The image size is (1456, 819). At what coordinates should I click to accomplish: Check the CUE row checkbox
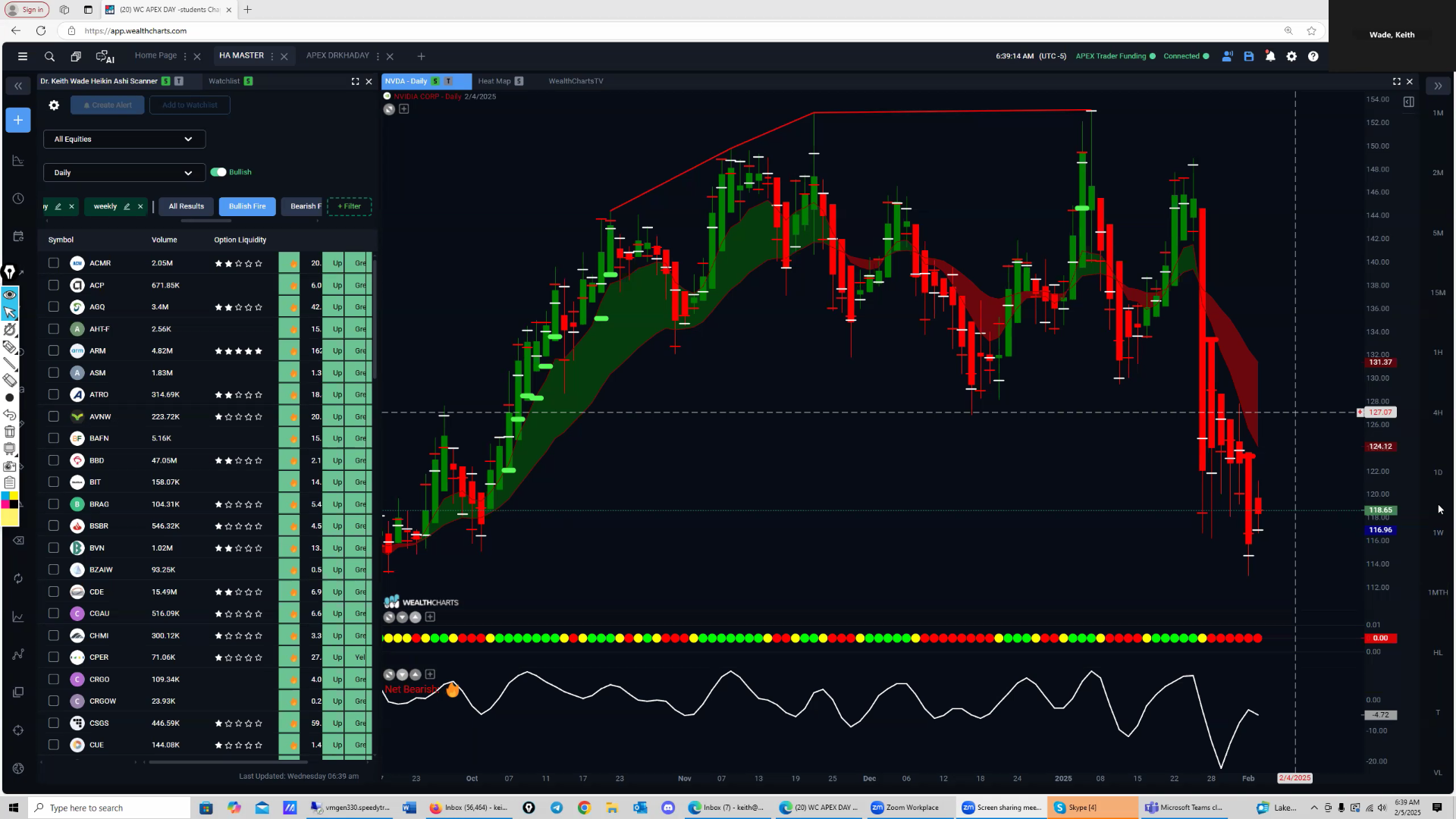coord(53,745)
